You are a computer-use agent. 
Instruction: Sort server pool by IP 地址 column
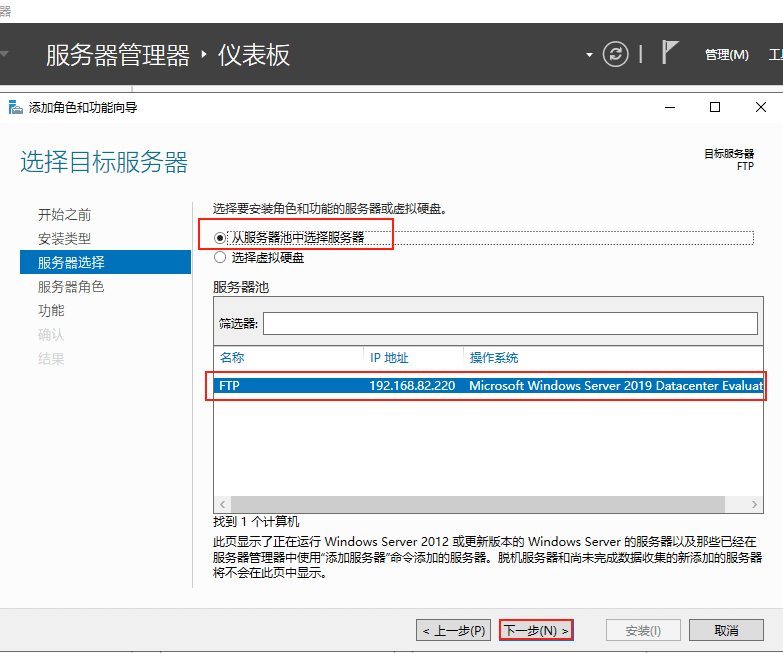[x=389, y=357]
